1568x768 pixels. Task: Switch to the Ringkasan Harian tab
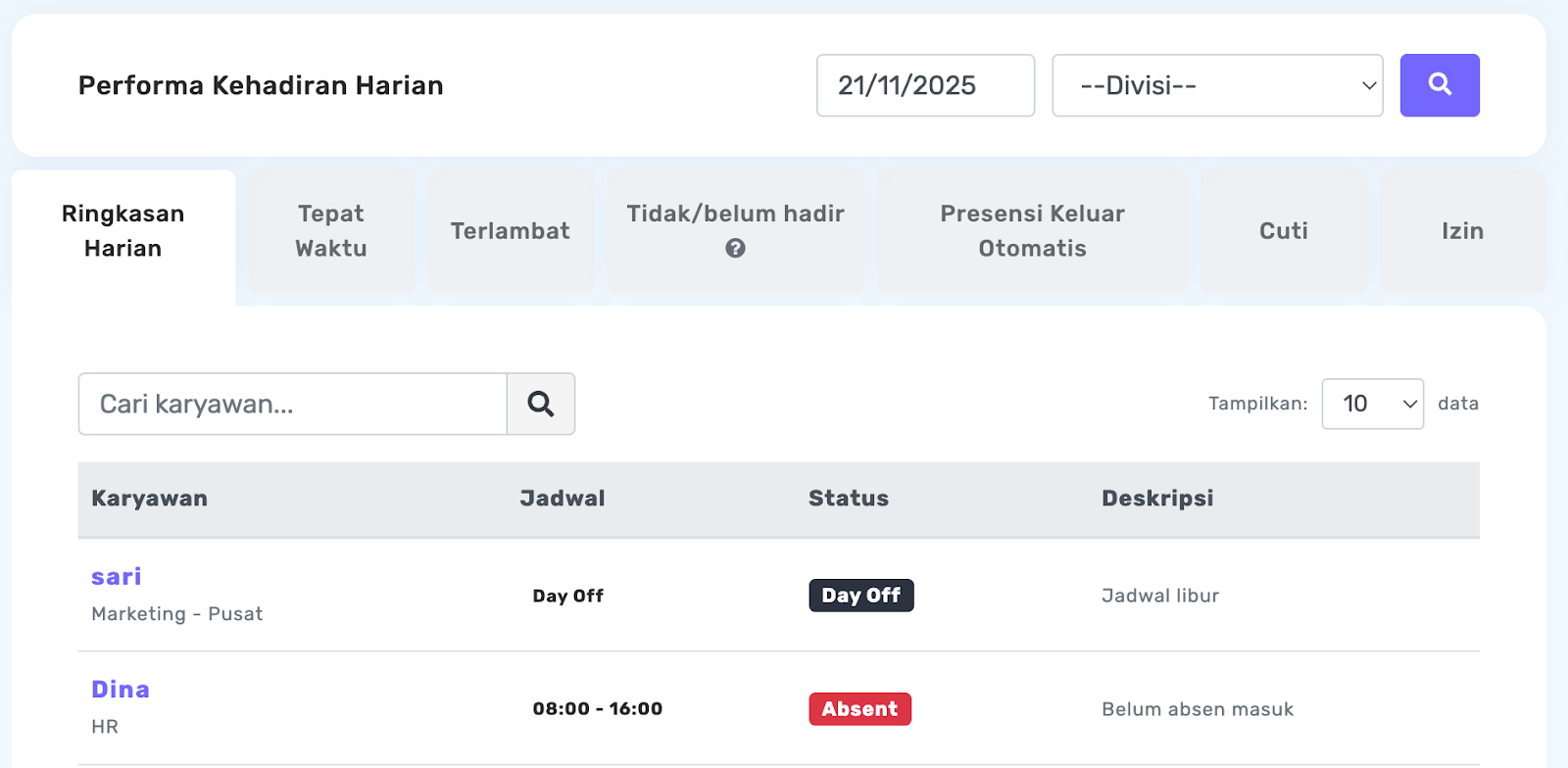(123, 231)
